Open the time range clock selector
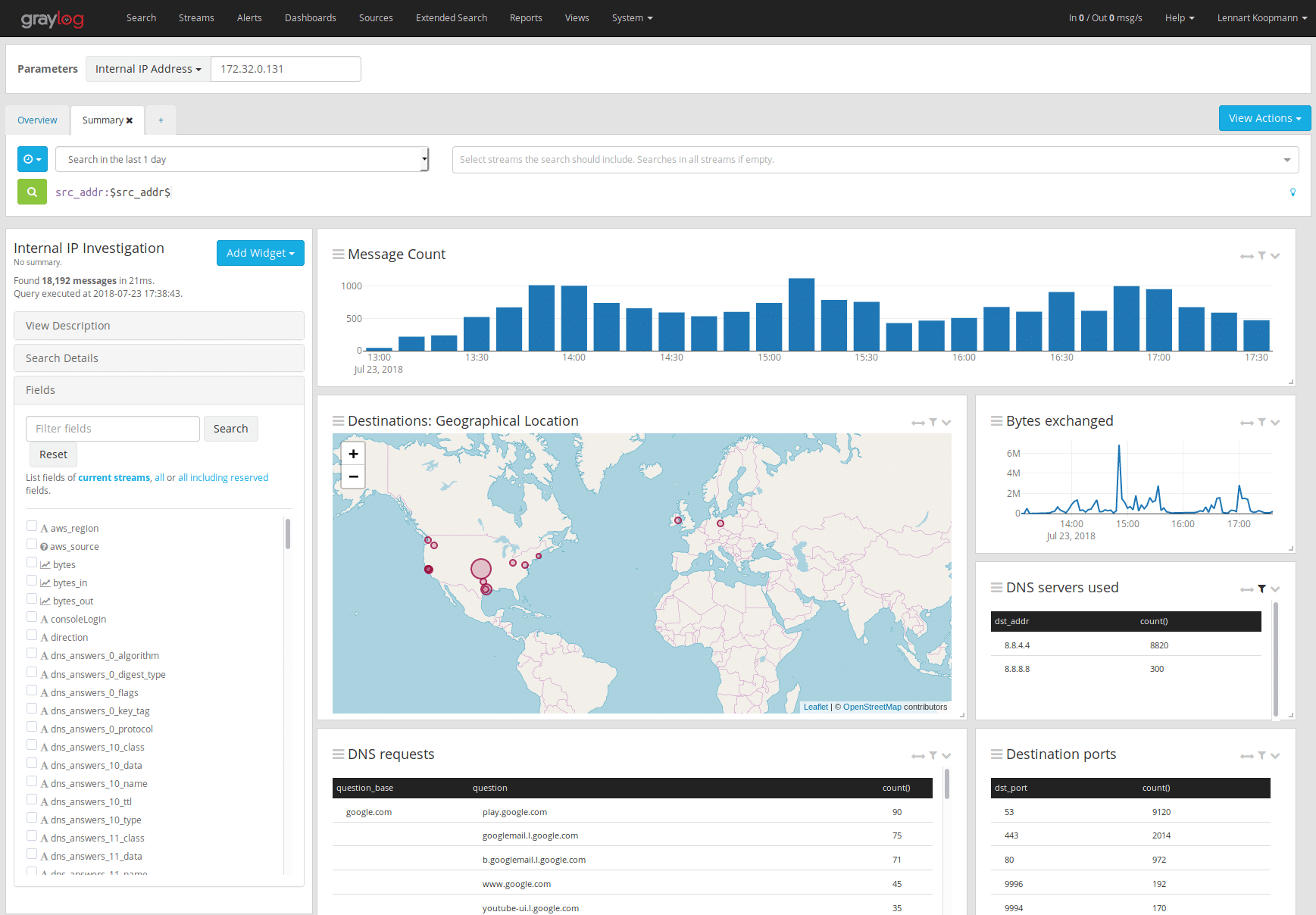Viewport: 1316px width, 915px height. coord(33,160)
